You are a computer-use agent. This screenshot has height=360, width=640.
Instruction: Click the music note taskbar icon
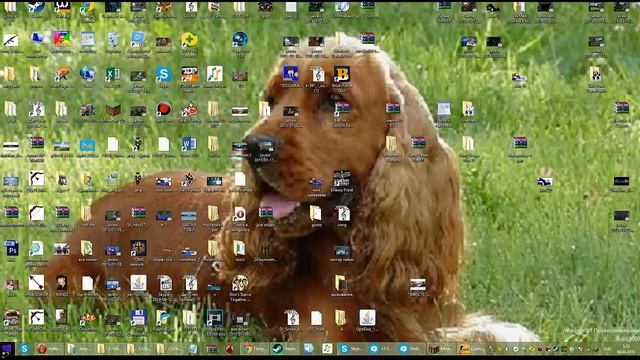(327, 349)
